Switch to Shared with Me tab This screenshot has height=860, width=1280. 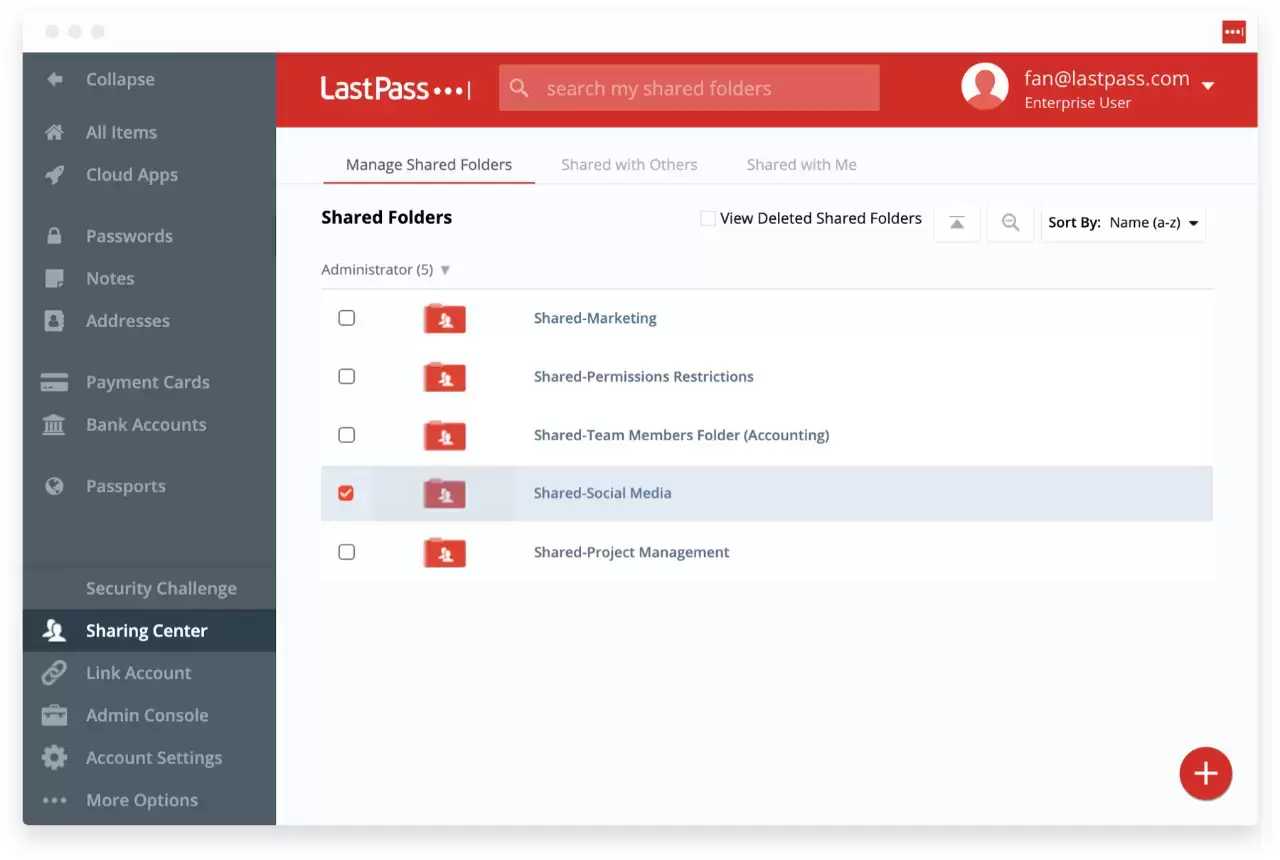[x=801, y=165]
